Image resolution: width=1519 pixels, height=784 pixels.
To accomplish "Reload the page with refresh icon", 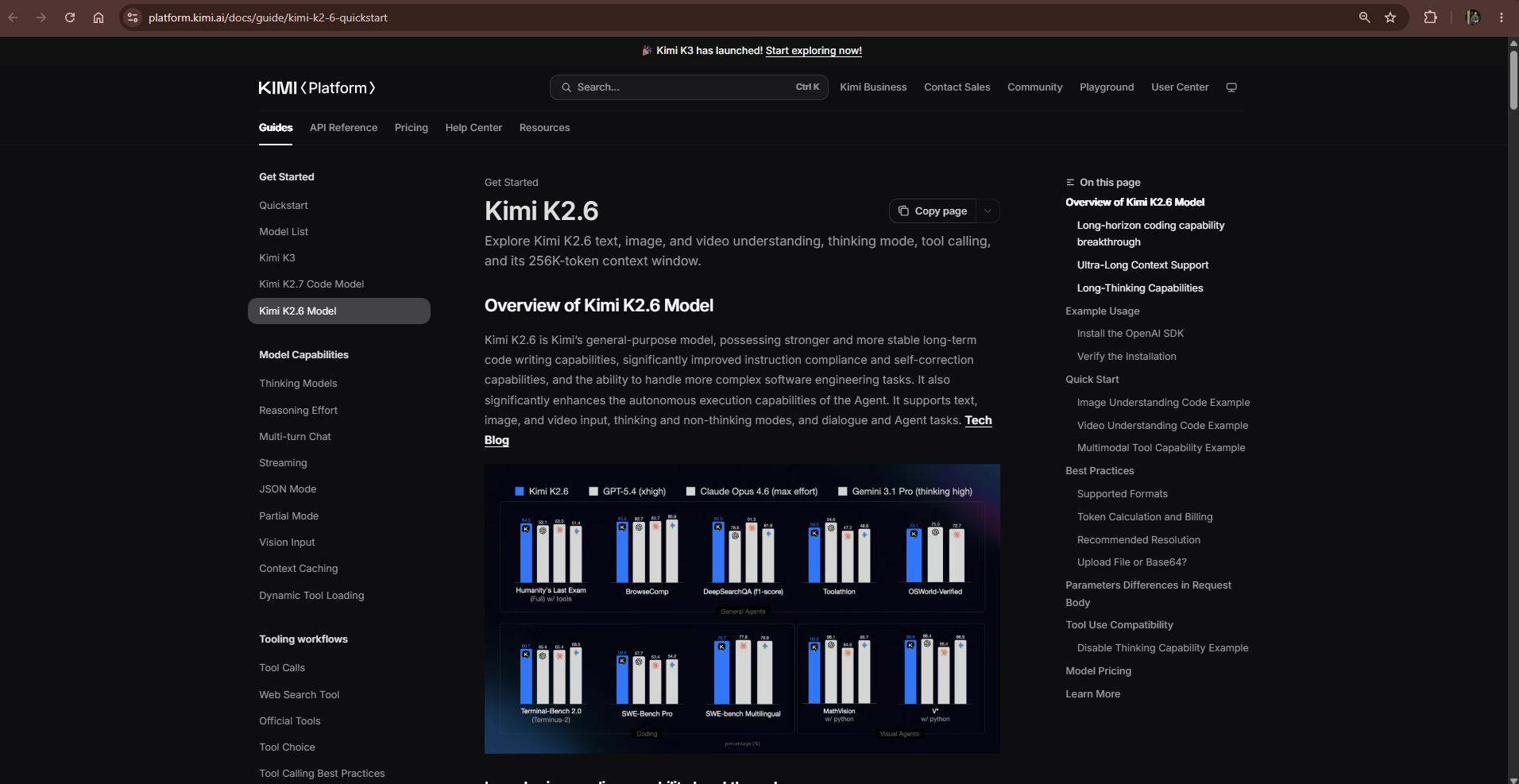I will pyautogui.click(x=70, y=17).
